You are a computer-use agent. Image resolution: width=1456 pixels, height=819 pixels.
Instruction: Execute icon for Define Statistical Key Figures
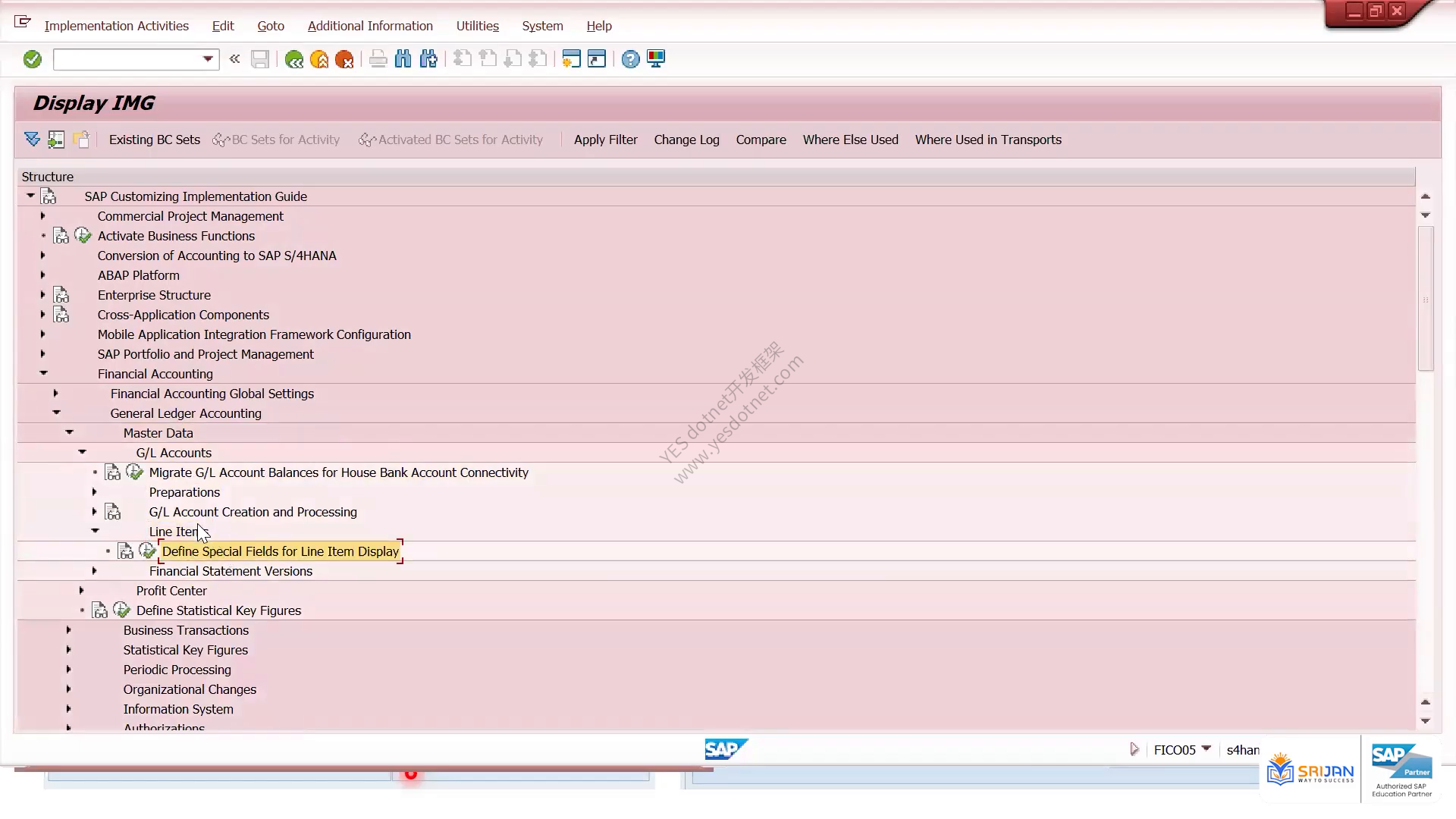coord(121,610)
